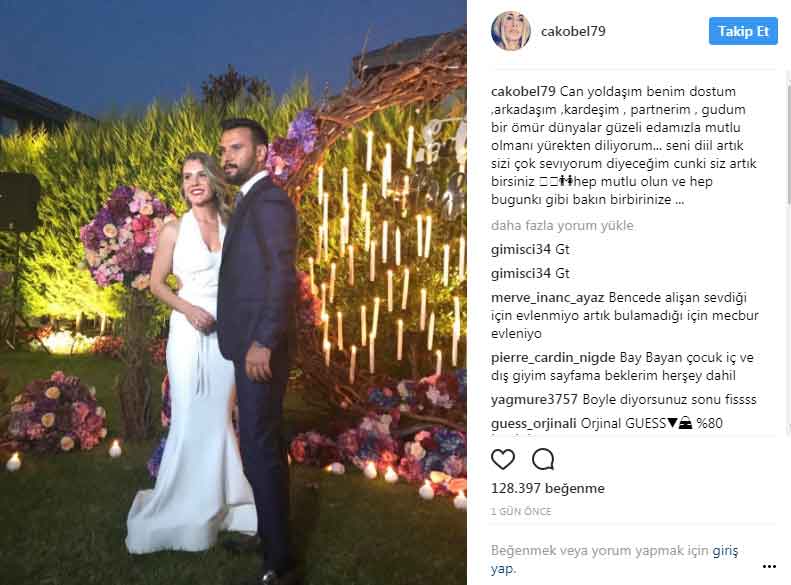Open the 1 GÜN ÖNCE post timestamp
The image size is (791, 585).
(x=521, y=511)
